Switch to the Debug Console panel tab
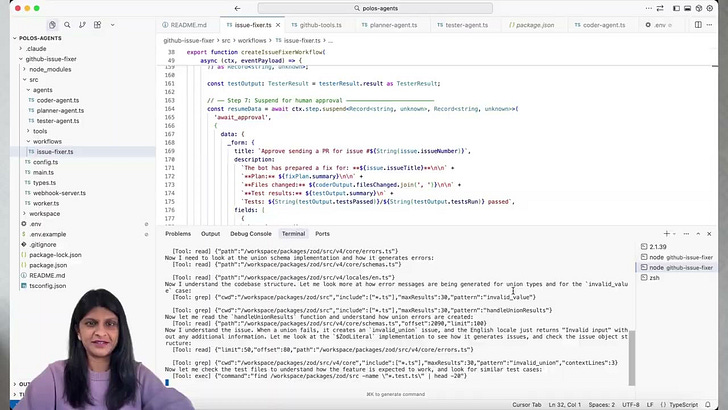This screenshot has height=410, width=728. (x=251, y=234)
